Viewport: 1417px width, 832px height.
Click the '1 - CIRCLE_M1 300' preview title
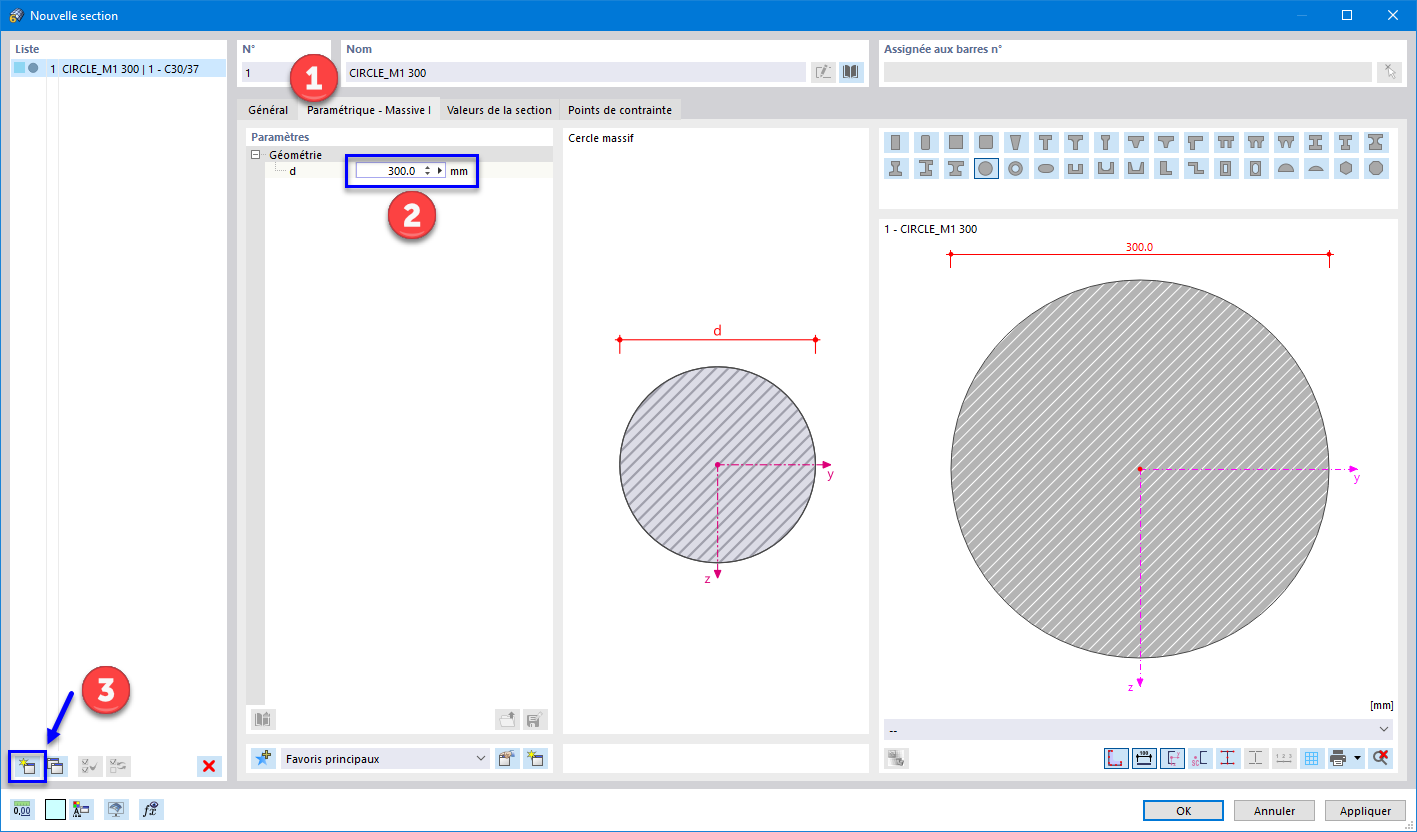pyautogui.click(x=930, y=229)
